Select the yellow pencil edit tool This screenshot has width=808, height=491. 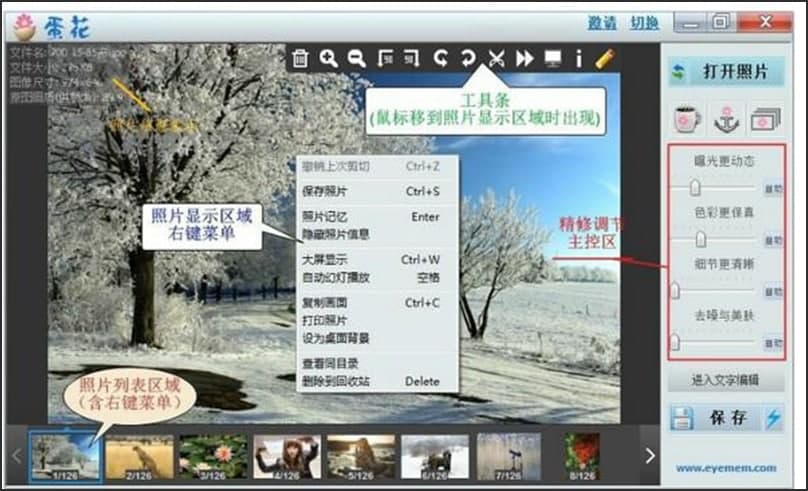[605, 59]
